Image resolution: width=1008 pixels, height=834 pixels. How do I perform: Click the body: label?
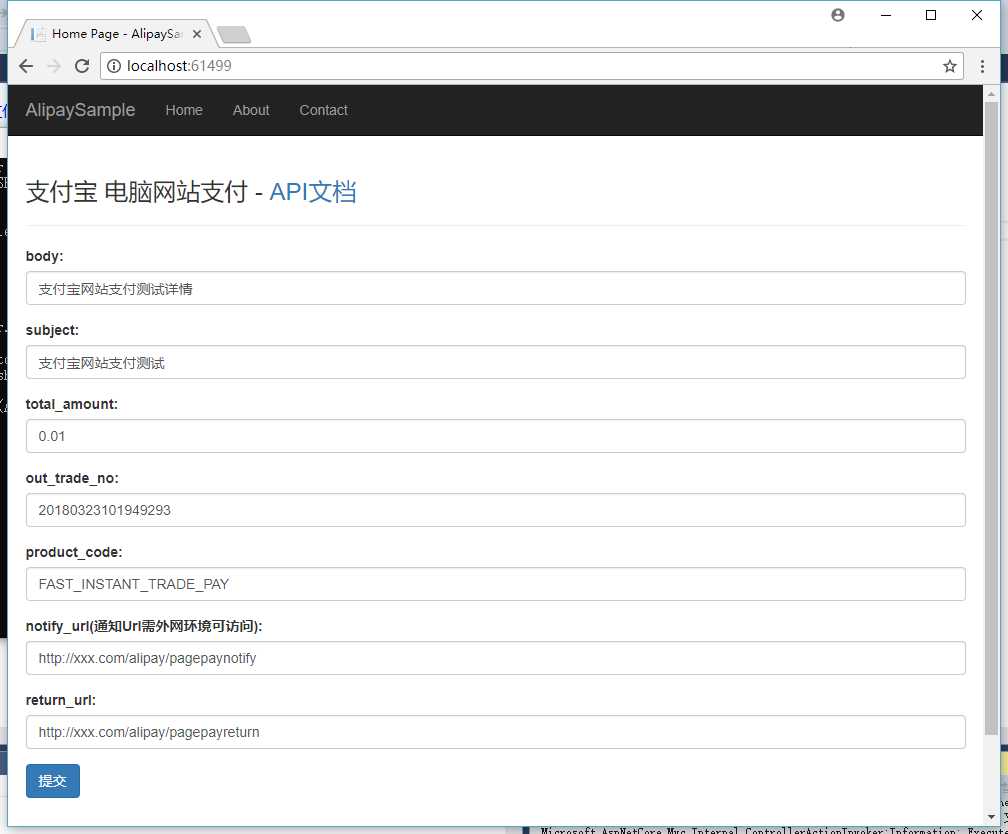pyautogui.click(x=44, y=256)
